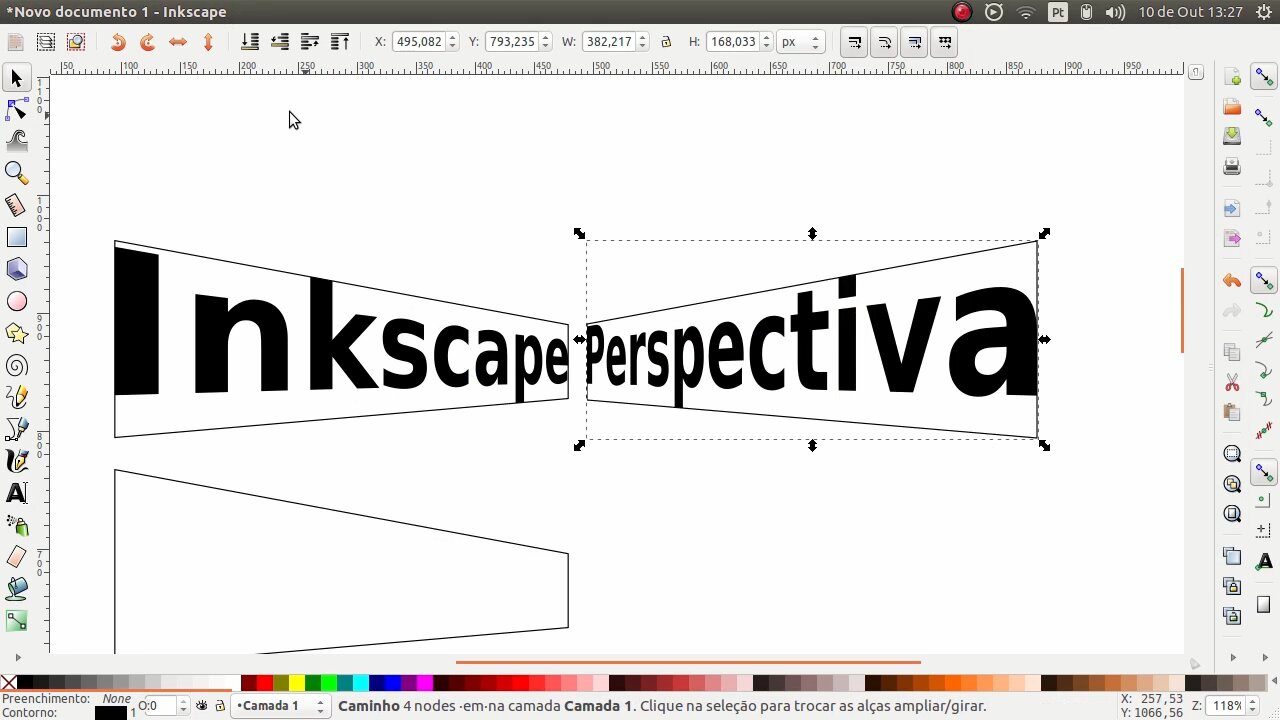
Task: Toggle lock width and height ratio
Action: click(x=666, y=42)
